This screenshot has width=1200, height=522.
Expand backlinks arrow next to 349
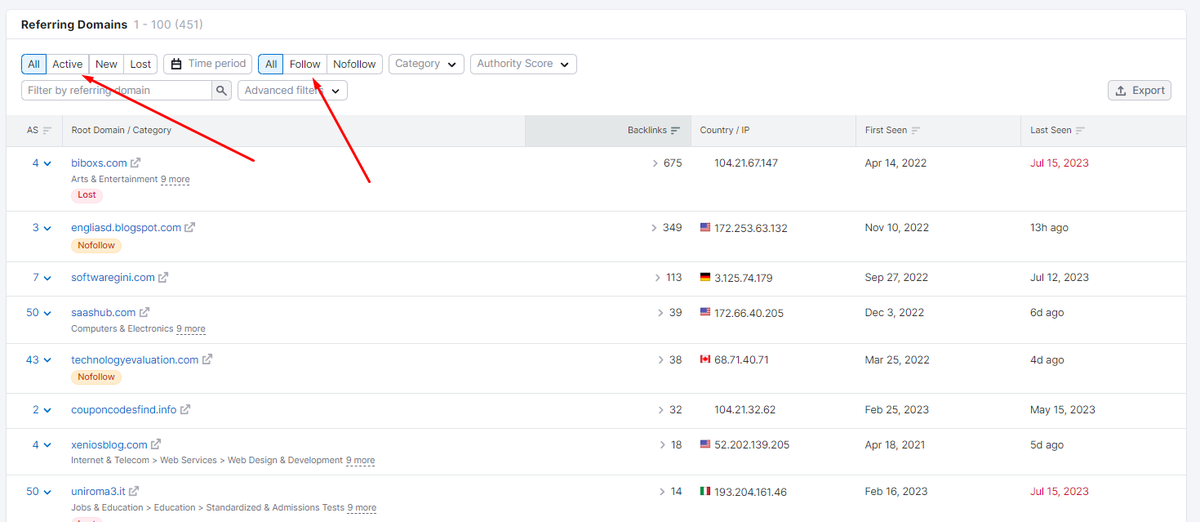coord(655,228)
